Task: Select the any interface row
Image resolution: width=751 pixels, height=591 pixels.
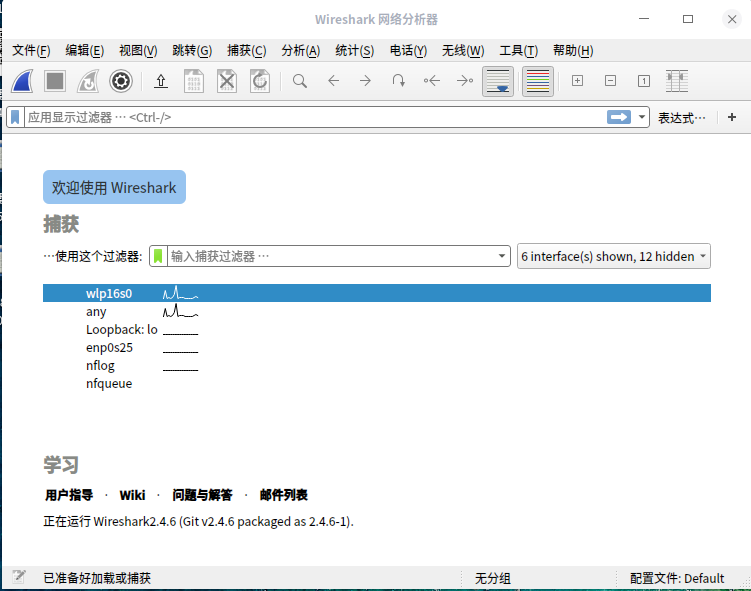Action: (x=376, y=311)
